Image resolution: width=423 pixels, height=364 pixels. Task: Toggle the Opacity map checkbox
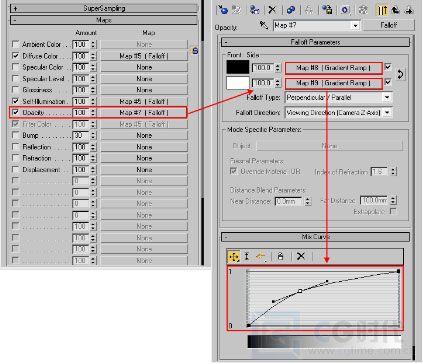tap(15, 112)
